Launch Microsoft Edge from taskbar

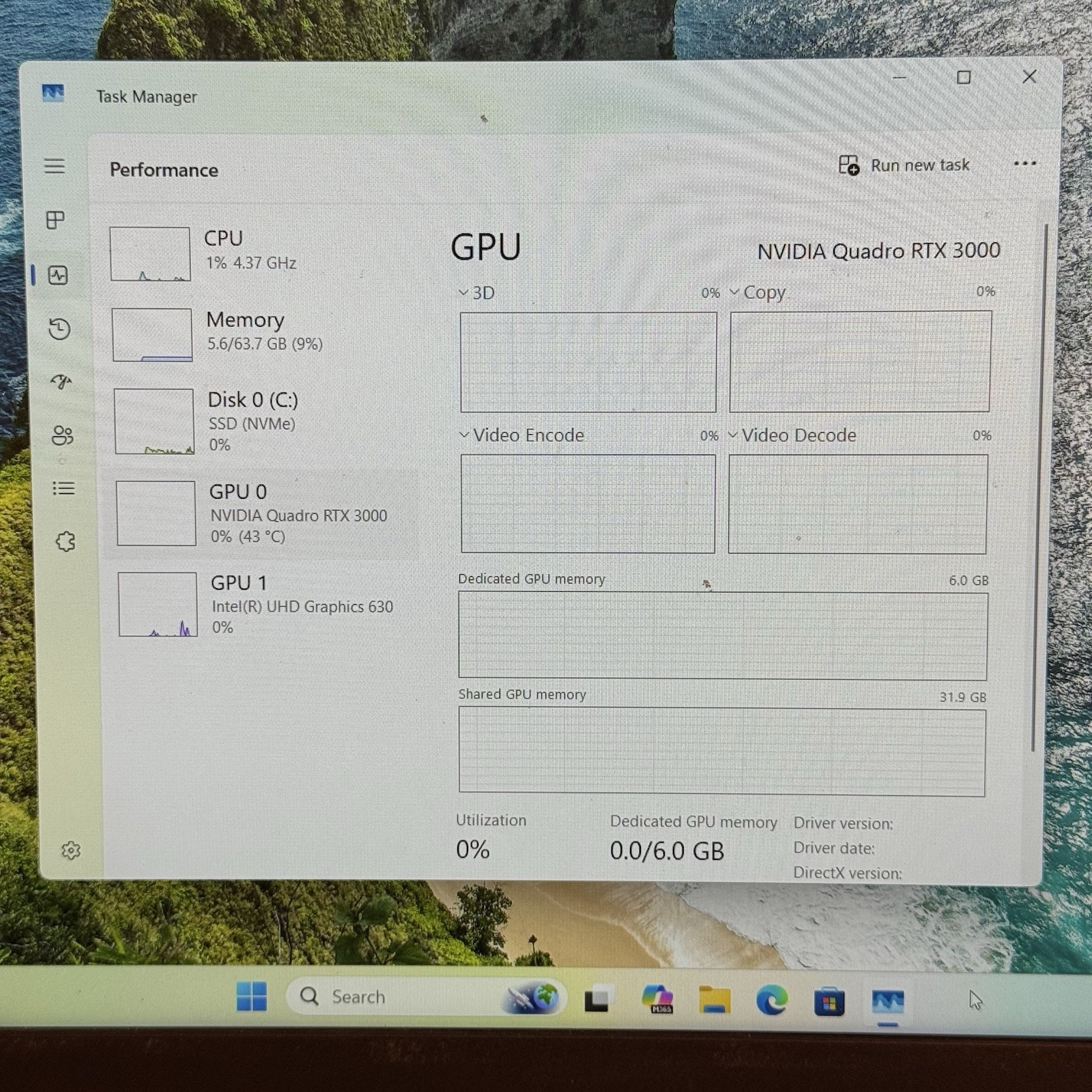(772, 1001)
